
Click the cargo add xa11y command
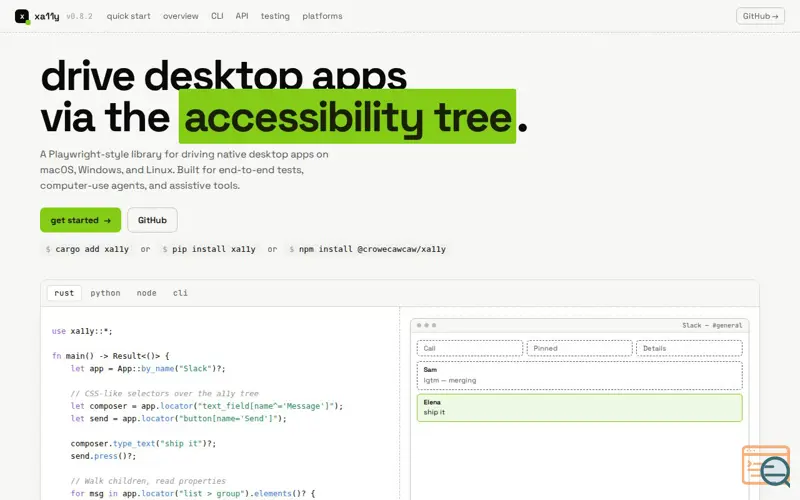pos(87,249)
